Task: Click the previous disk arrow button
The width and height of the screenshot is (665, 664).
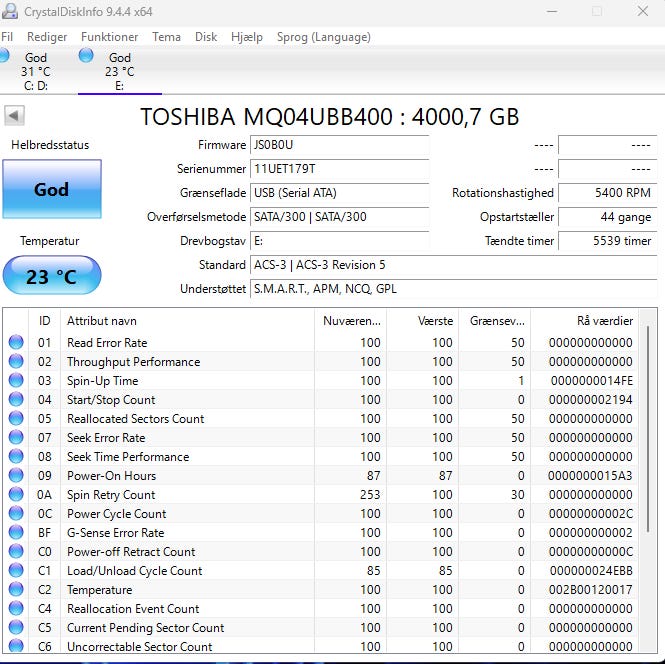Action: pos(14,115)
